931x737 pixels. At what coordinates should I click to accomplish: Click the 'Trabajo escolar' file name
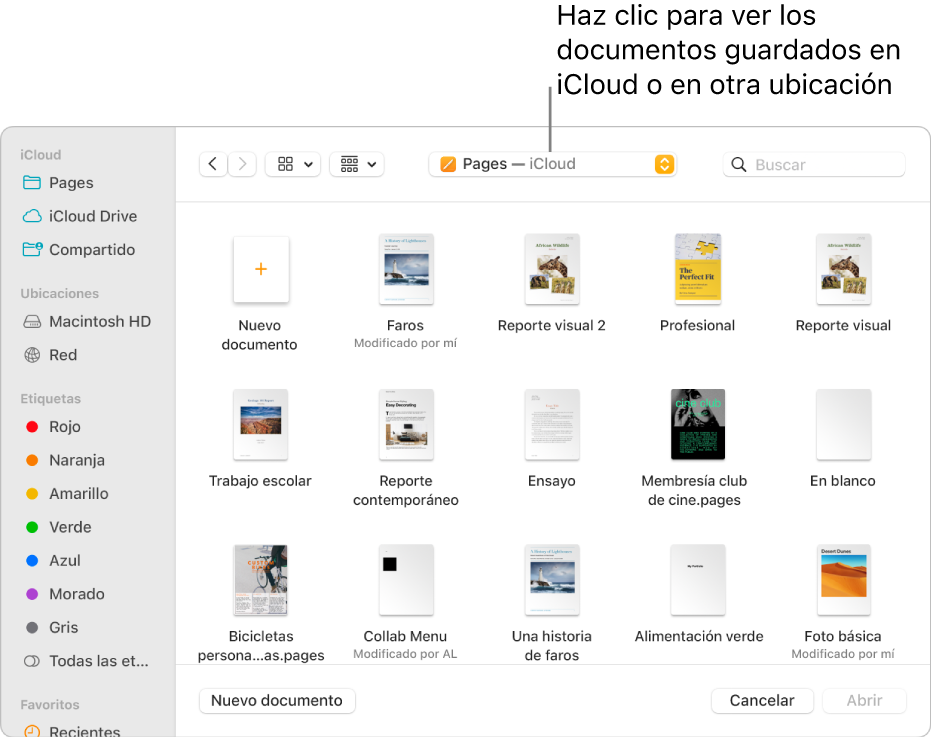260,481
